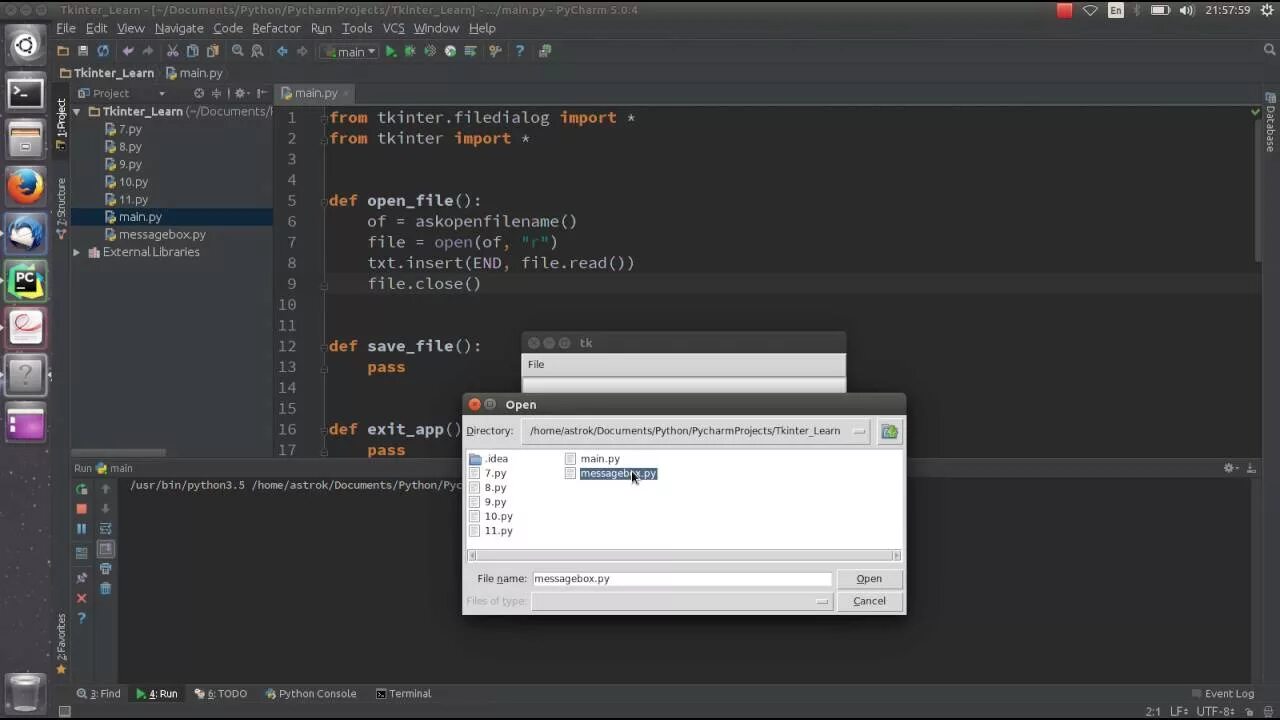
Task: Click the Navigate Back arrow
Action: (282, 51)
